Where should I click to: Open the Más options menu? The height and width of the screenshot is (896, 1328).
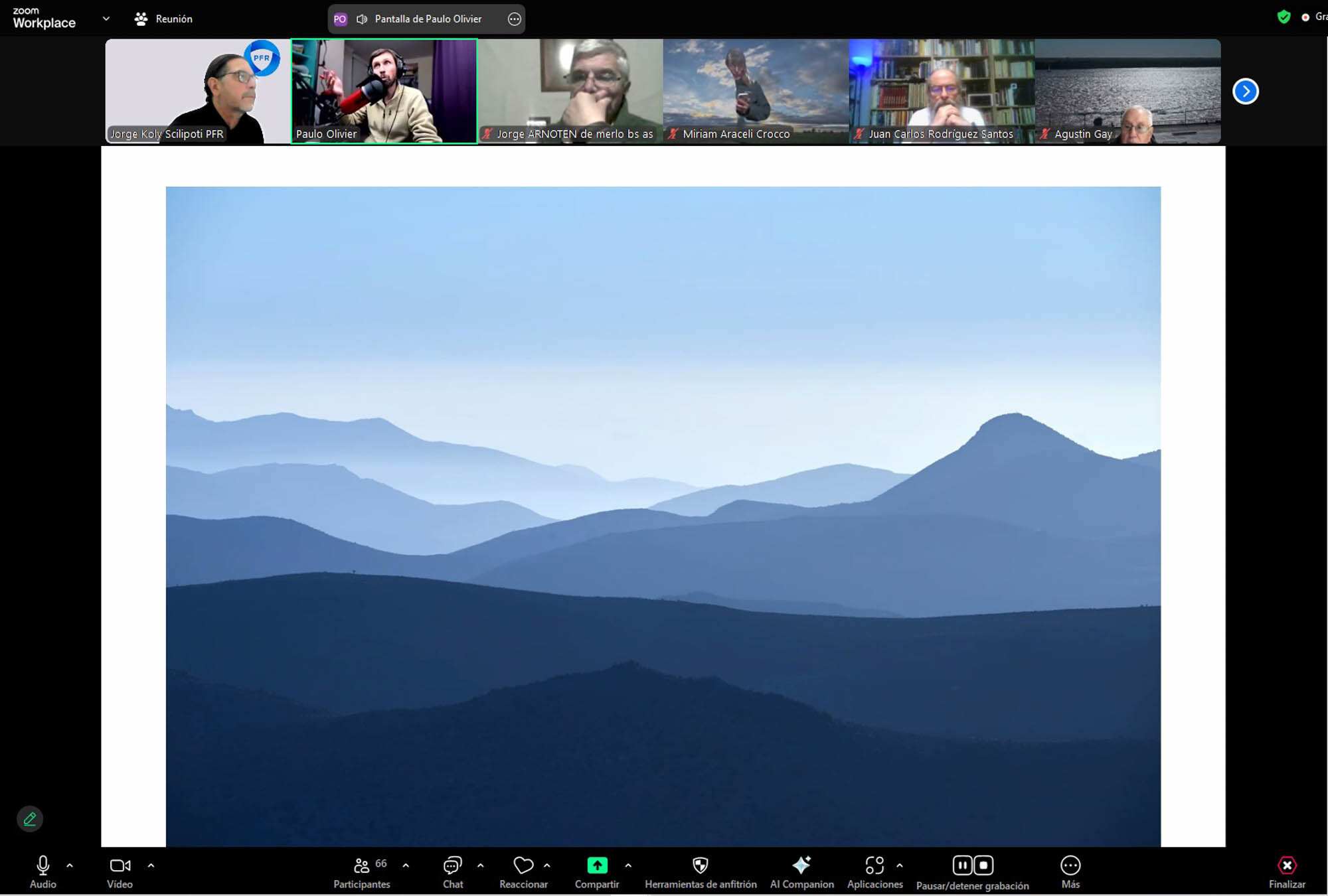(x=1070, y=871)
